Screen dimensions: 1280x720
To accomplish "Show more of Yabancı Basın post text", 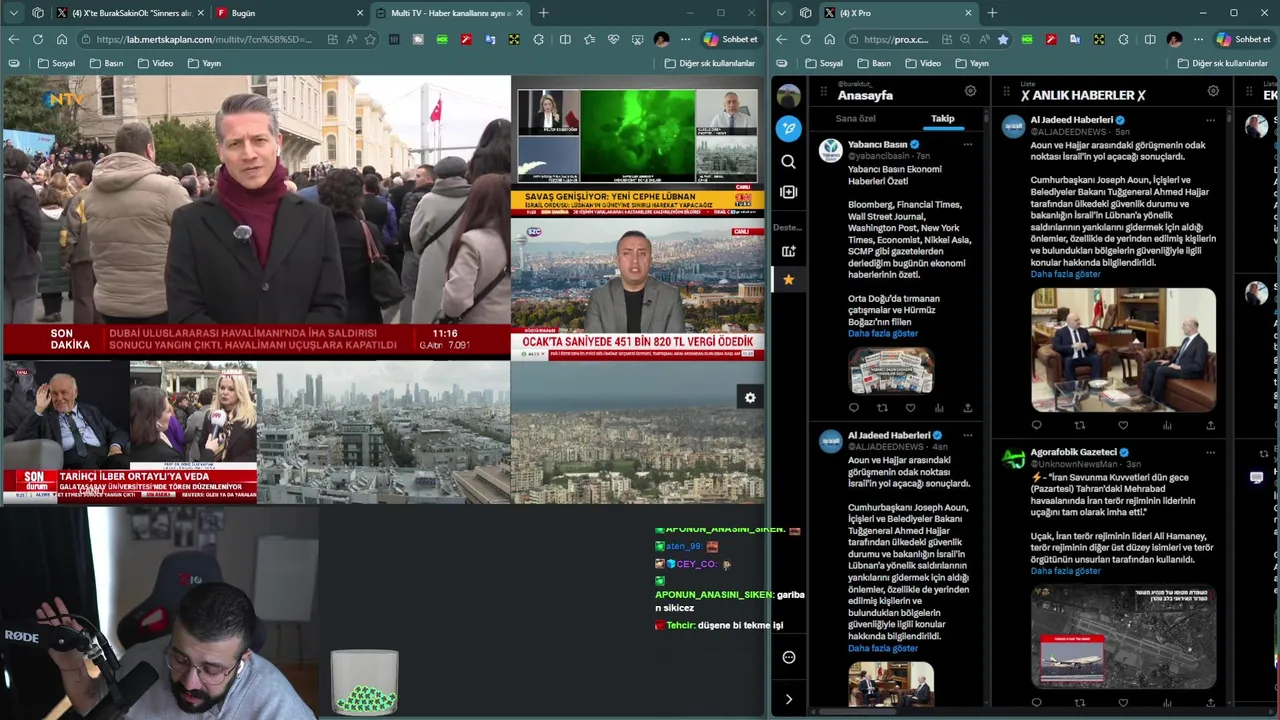I will click(883, 333).
